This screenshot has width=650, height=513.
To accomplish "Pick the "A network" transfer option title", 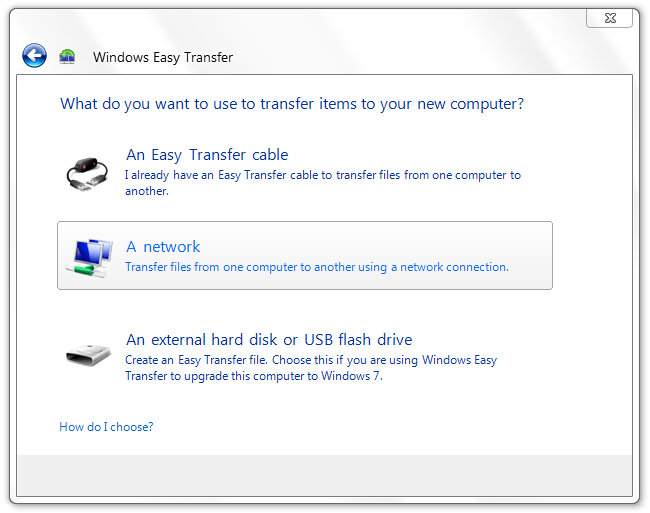I will click(x=163, y=247).
